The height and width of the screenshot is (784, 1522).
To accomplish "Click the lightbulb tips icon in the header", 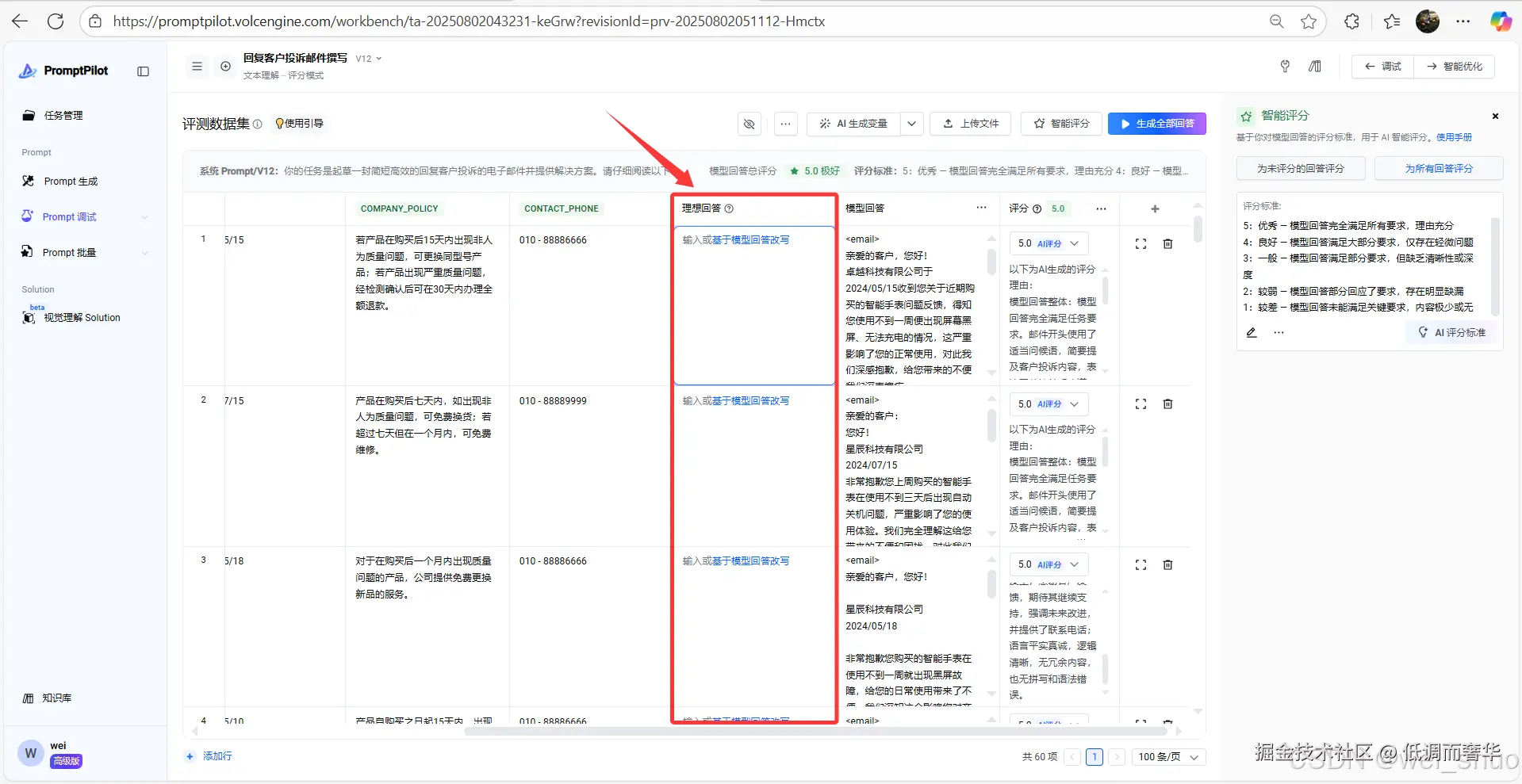I will pyautogui.click(x=1285, y=67).
